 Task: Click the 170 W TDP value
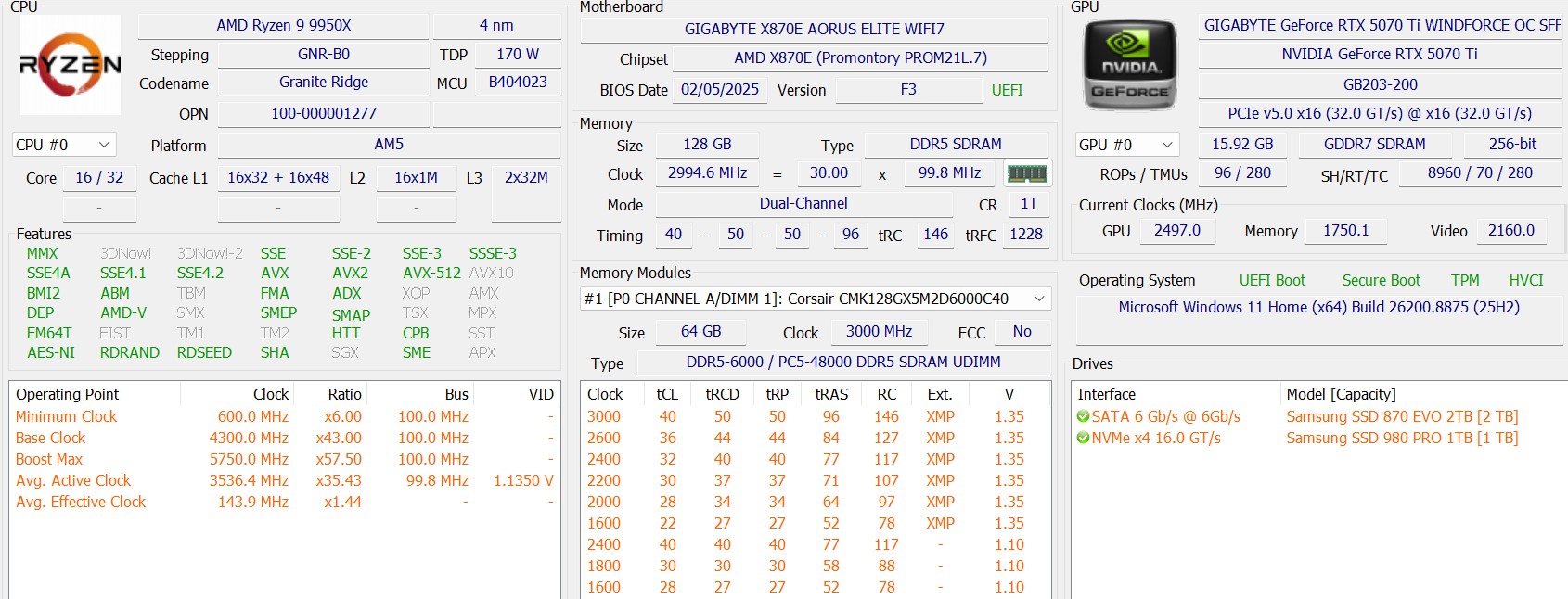(x=518, y=55)
